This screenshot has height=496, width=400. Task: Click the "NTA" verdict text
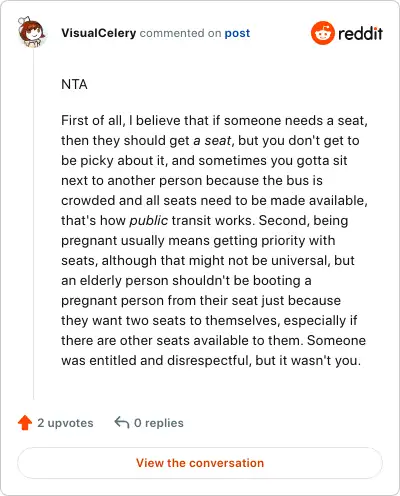coord(74,84)
